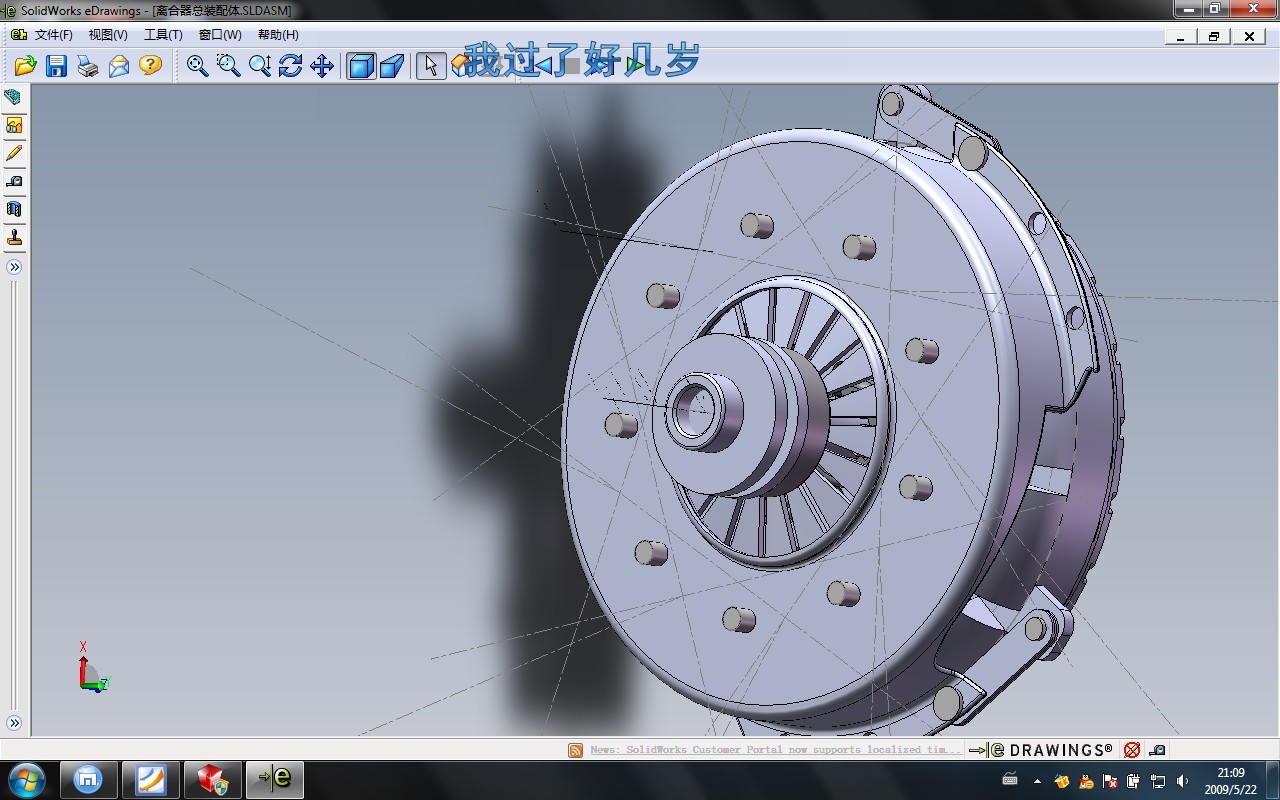Select the Zoom in/out tool

point(260,66)
